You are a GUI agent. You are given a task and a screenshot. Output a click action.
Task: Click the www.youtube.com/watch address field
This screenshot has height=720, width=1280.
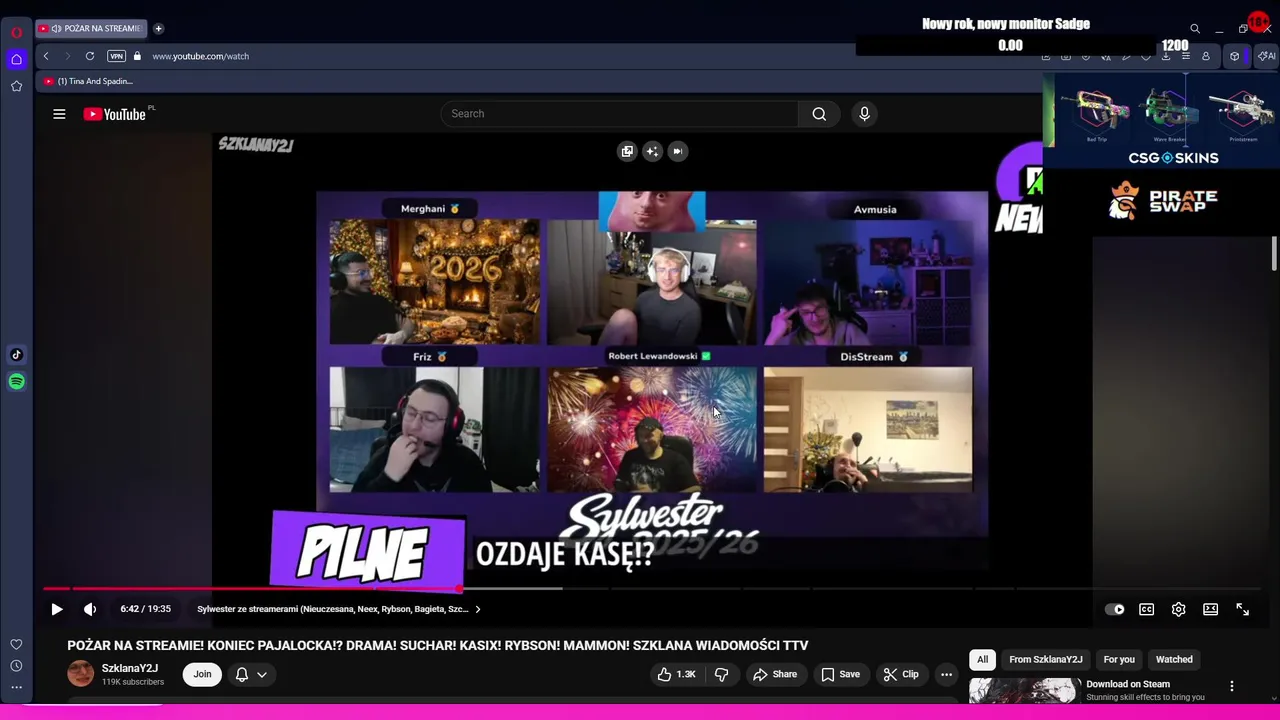(200, 56)
